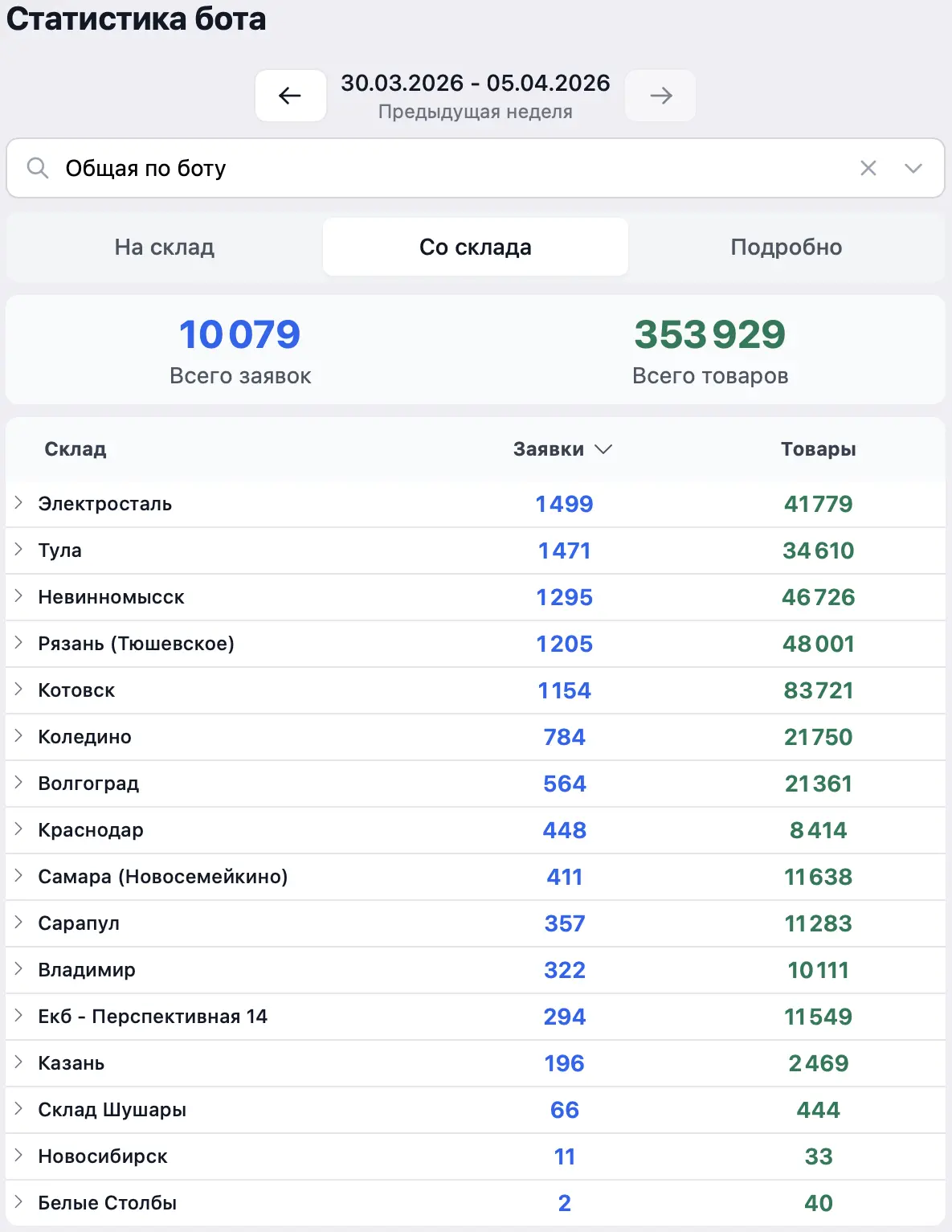The height and width of the screenshot is (1232, 952).
Task: Click the search magnifier icon
Action: click(x=37, y=168)
